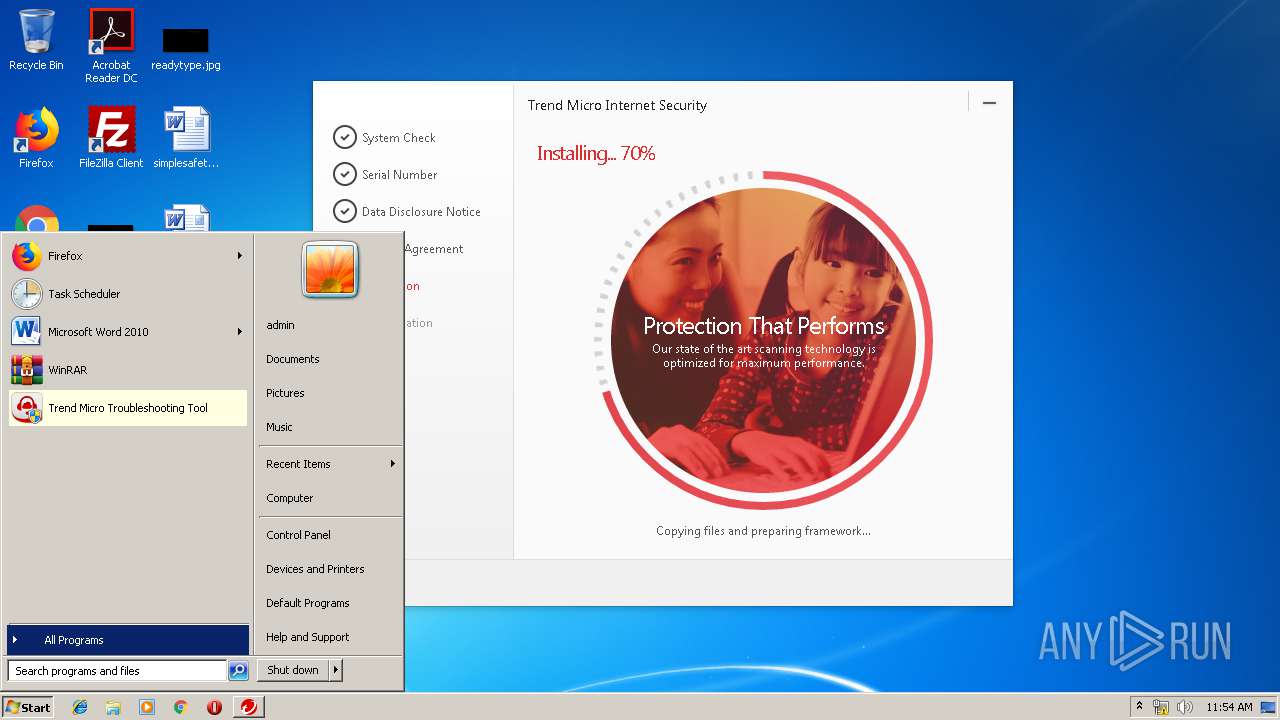The width and height of the screenshot is (1280, 720).
Task: Open the admin user folder
Action: (281, 325)
